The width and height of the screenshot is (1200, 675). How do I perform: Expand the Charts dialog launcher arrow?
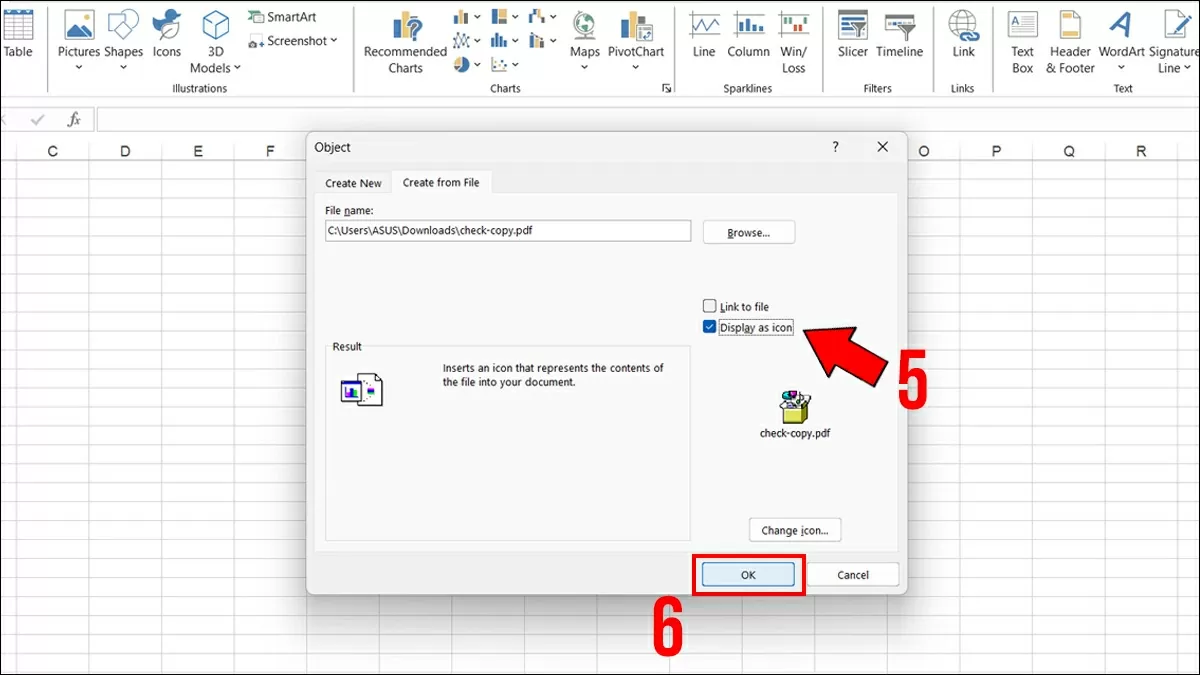[667, 89]
